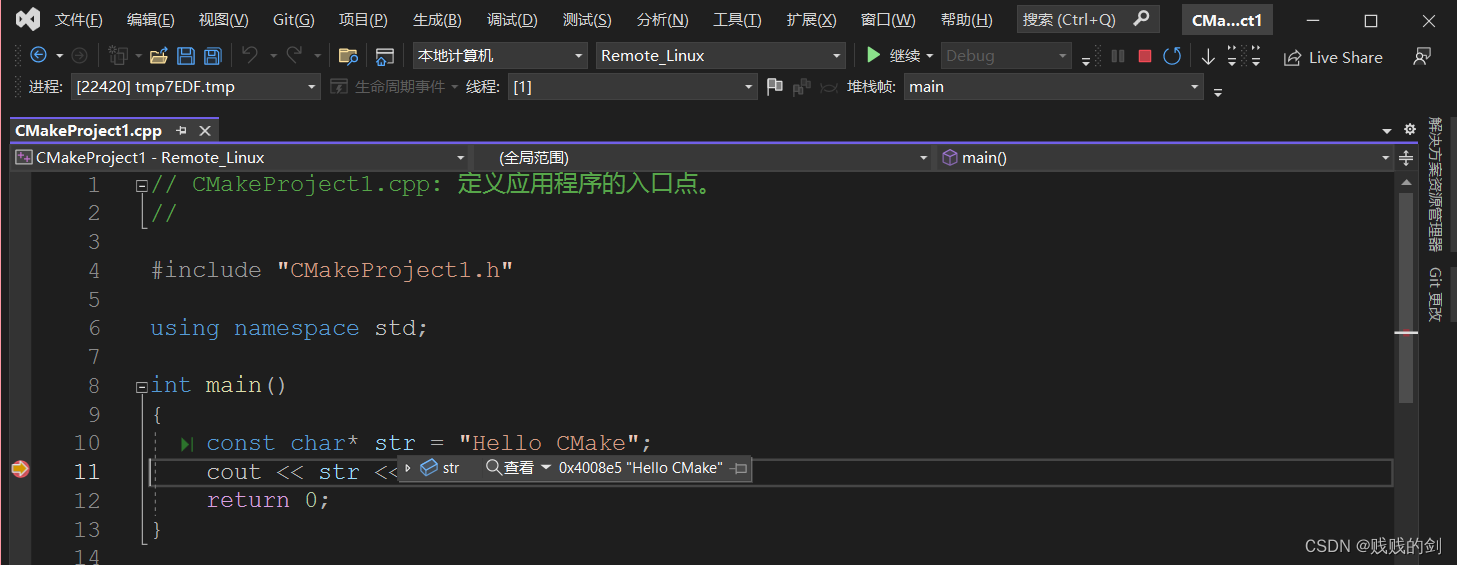The width and height of the screenshot is (1457, 565).
Task: Click the Visual Studio logo icon
Action: click(29, 19)
